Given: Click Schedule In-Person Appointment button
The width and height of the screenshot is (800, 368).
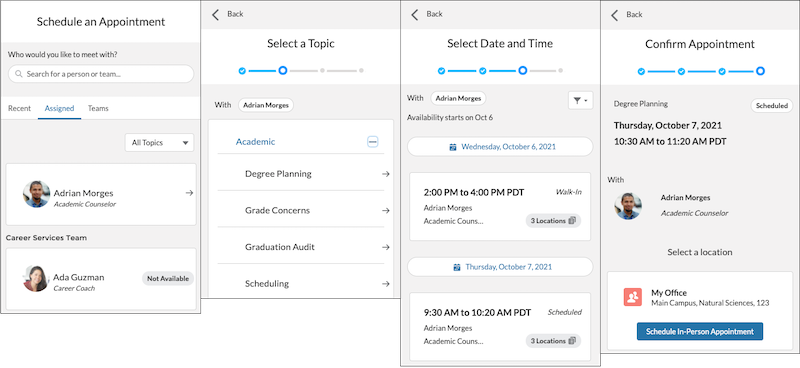Looking at the screenshot, I should point(699,331).
